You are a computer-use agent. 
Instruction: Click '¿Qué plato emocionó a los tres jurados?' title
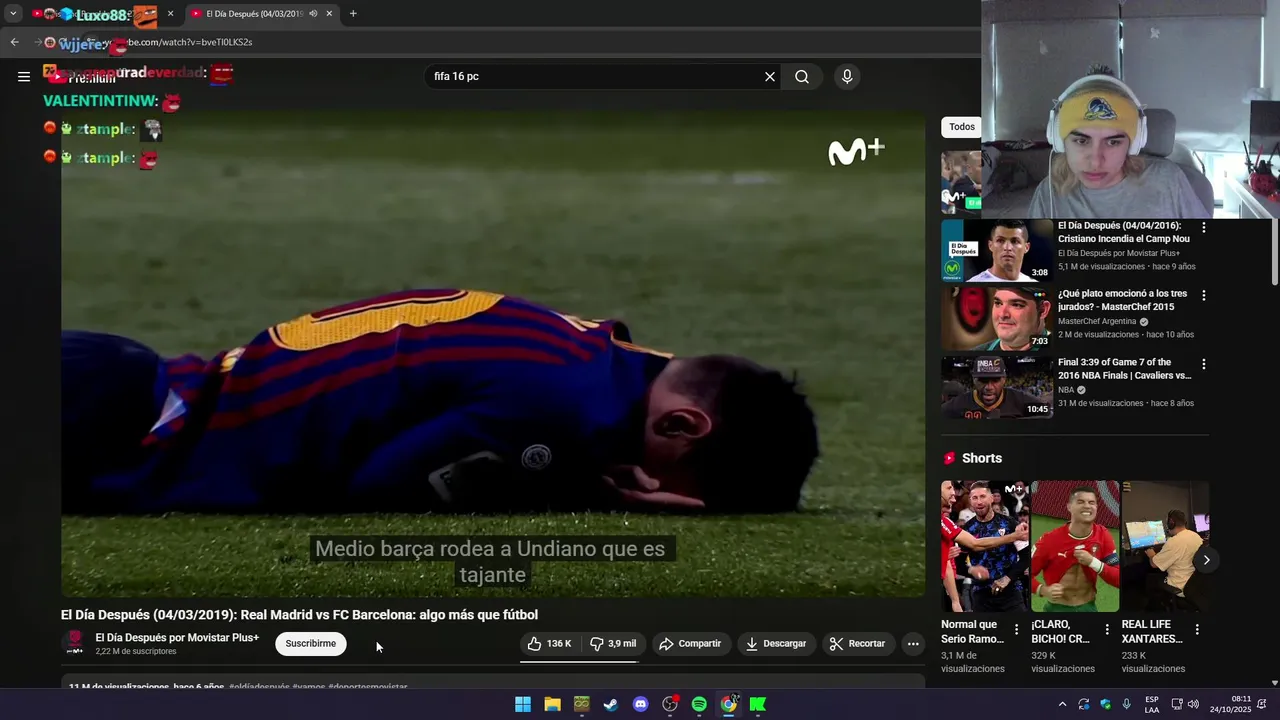click(x=1122, y=300)
